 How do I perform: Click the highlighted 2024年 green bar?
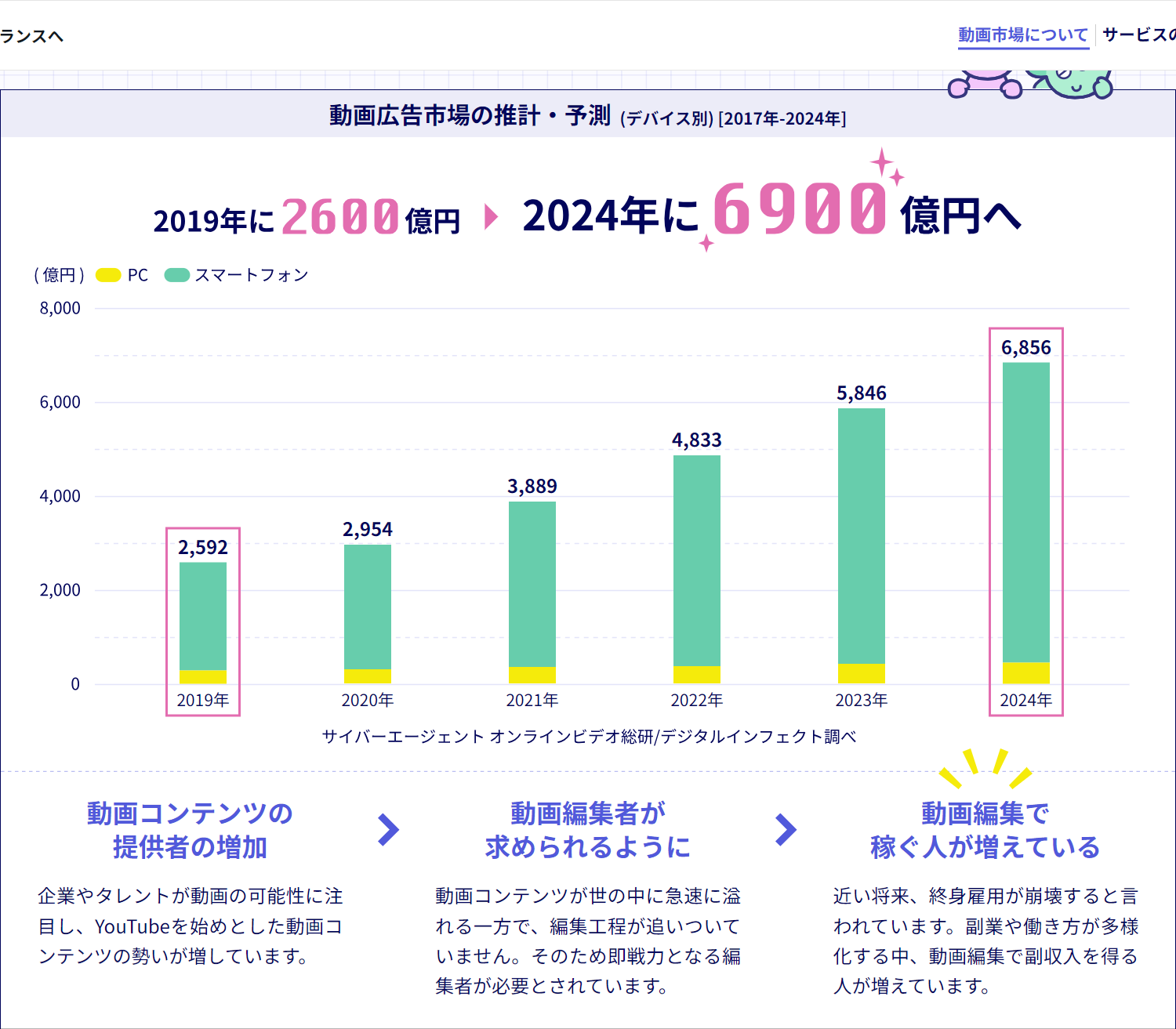[1025, 509]
